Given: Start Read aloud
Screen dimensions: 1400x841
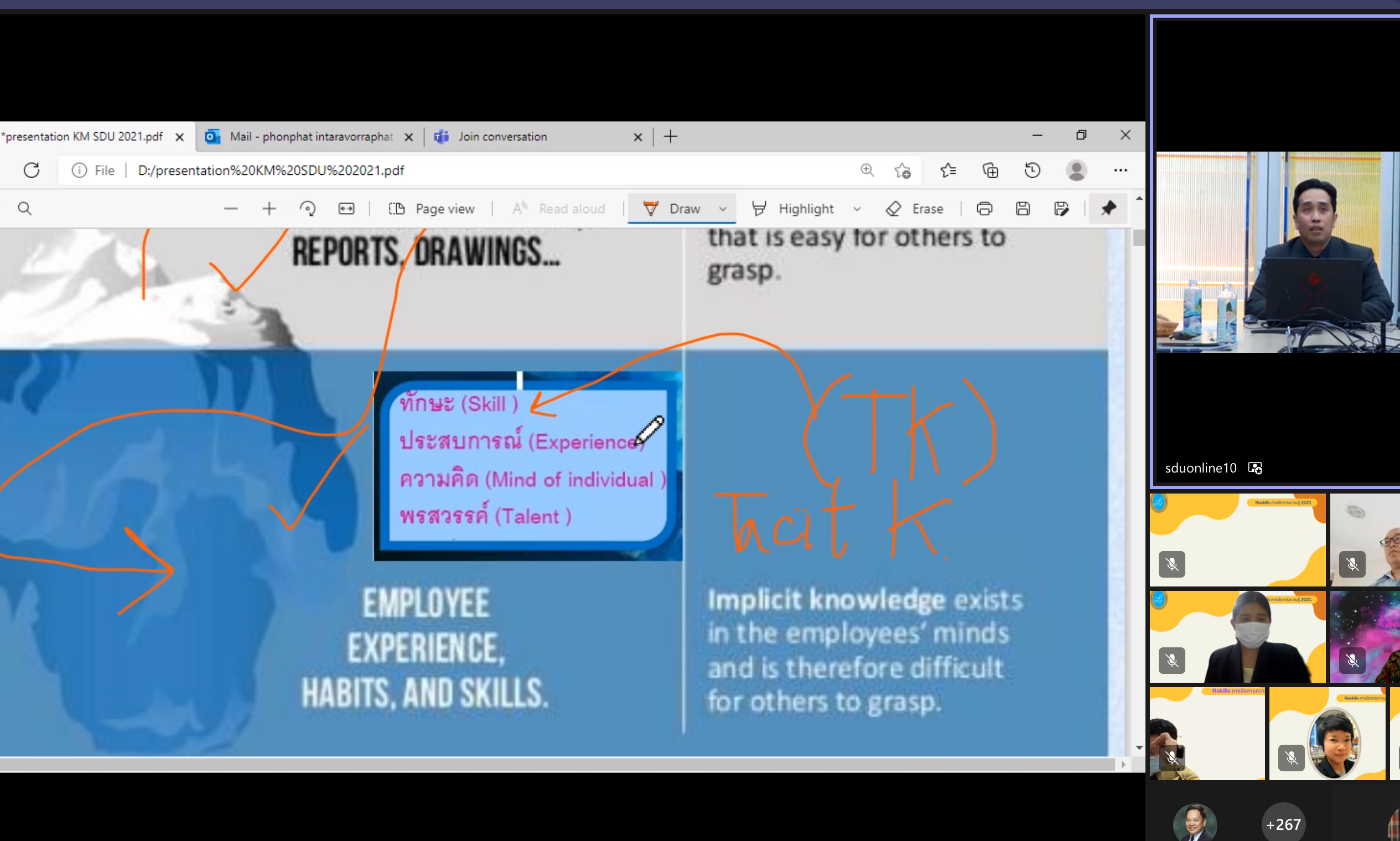Looking at the screenshot, I should pyautogui.click(x=559, y=209).
